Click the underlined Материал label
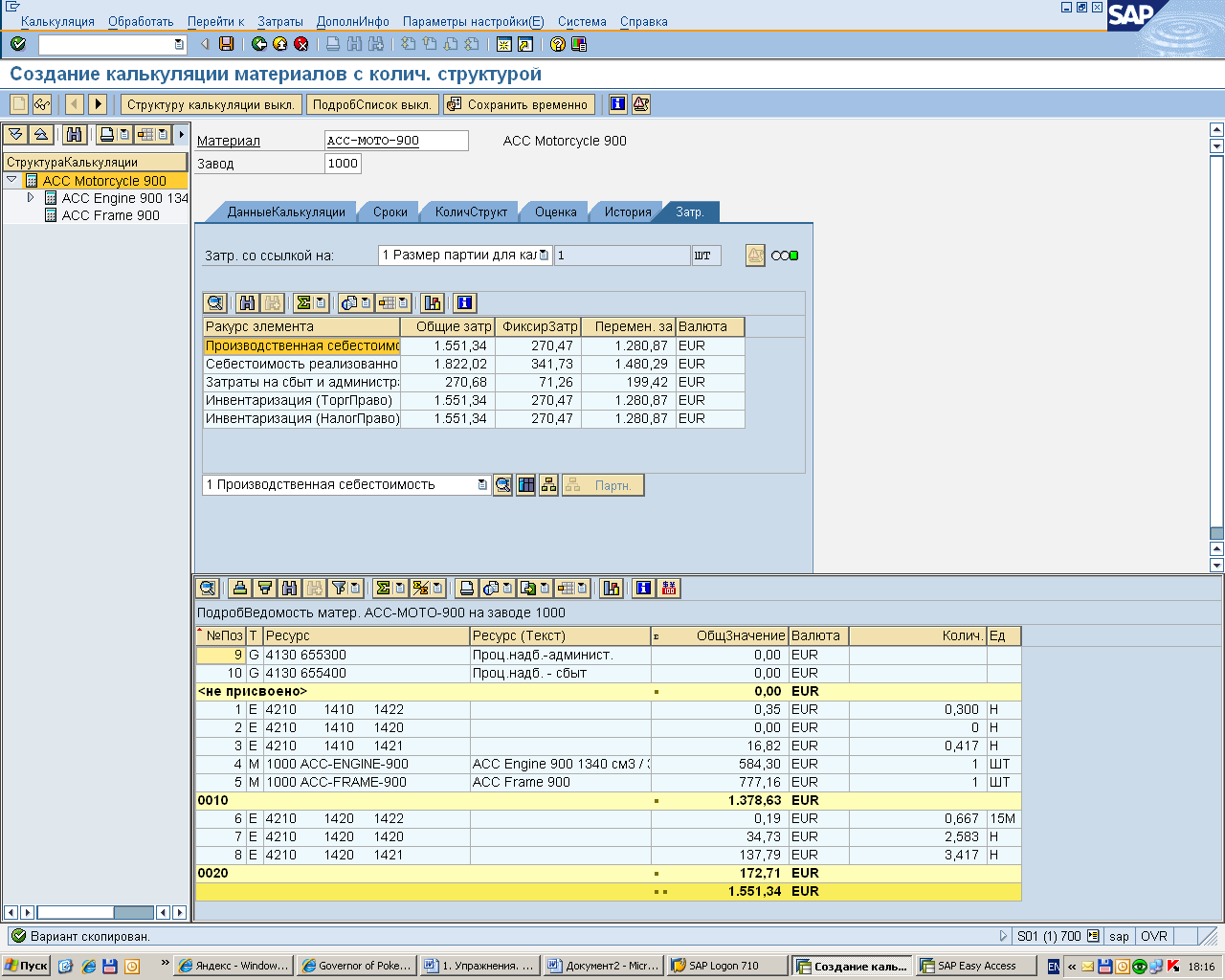The image size is (1225, 980). (229, 141)
